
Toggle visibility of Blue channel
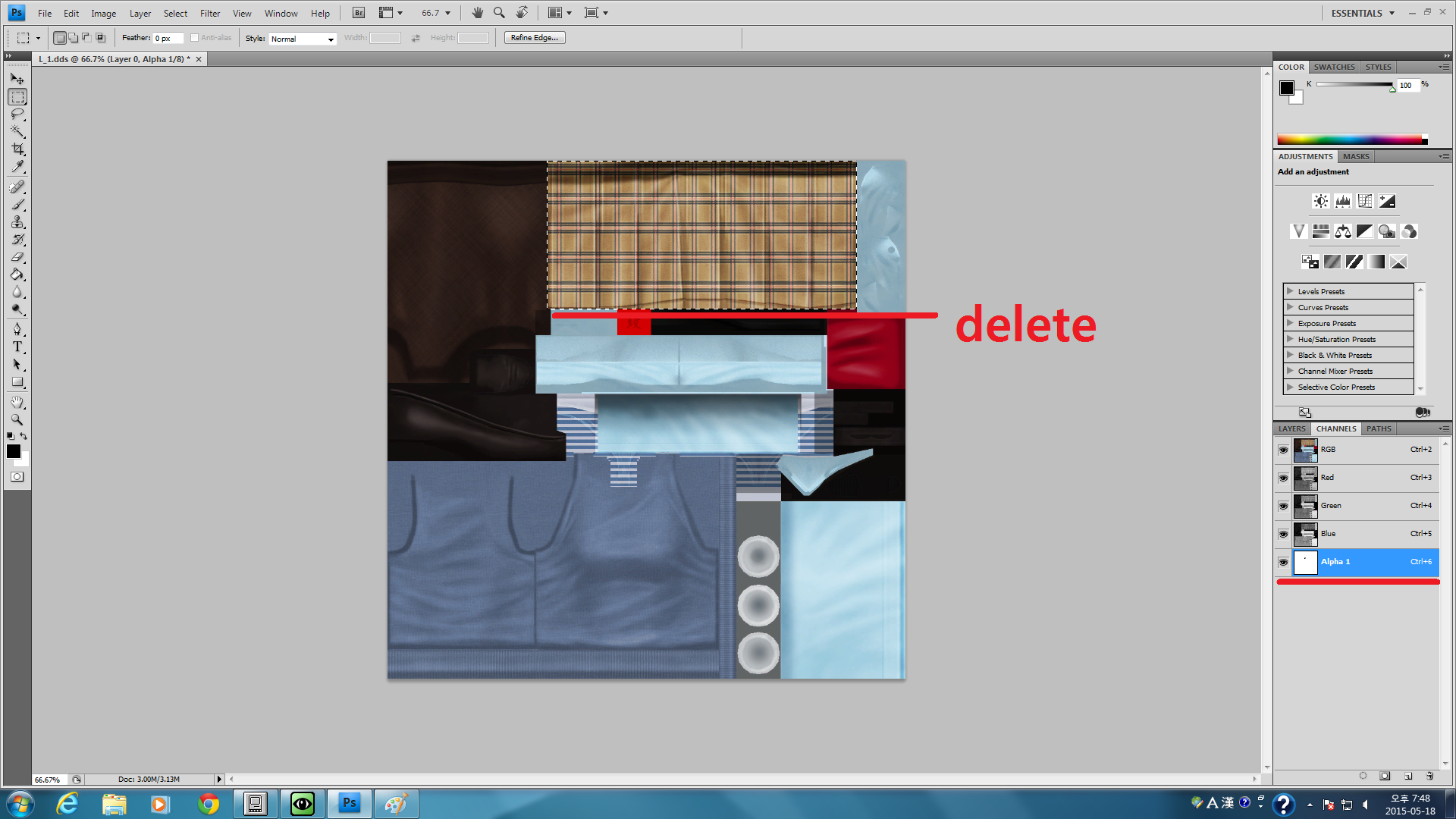(x=1283, y=534)
